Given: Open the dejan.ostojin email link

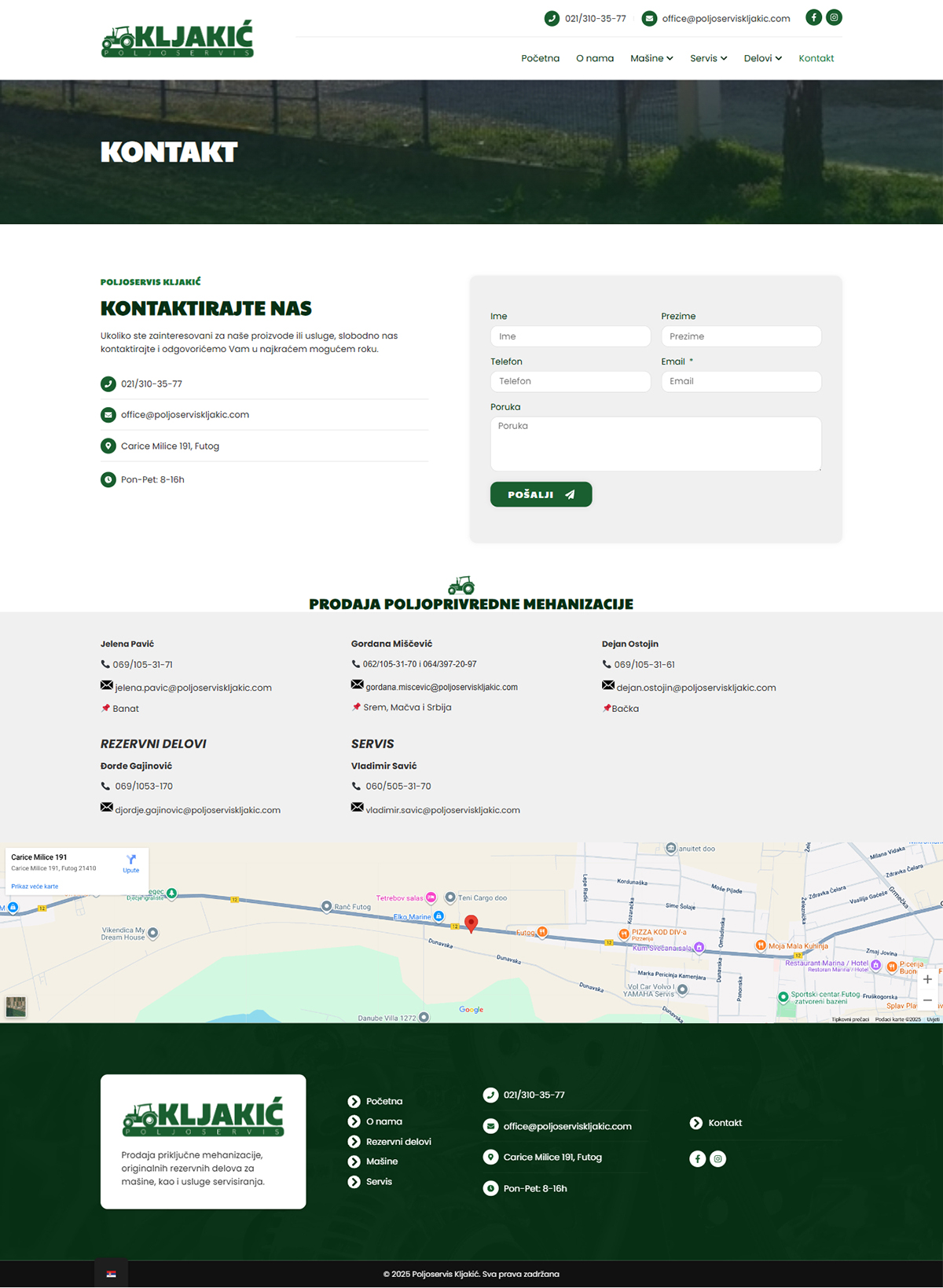Looking at the screenshot, I should point(696,688).
